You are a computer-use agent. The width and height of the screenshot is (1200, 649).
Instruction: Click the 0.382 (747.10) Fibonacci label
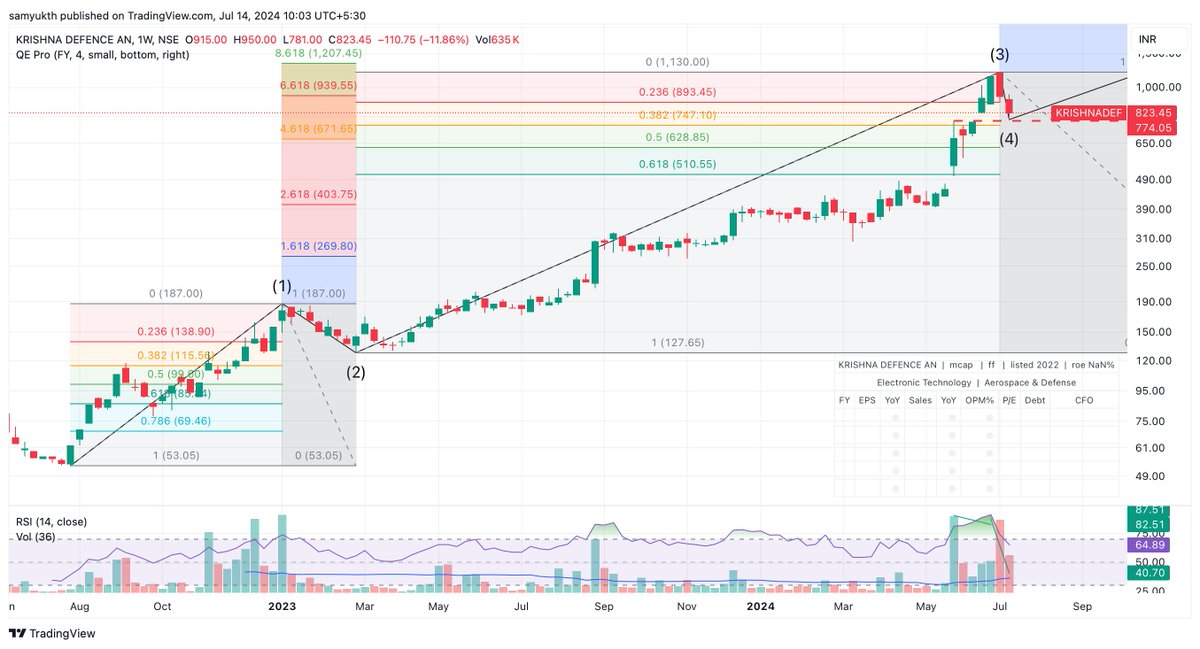(678, 115)
